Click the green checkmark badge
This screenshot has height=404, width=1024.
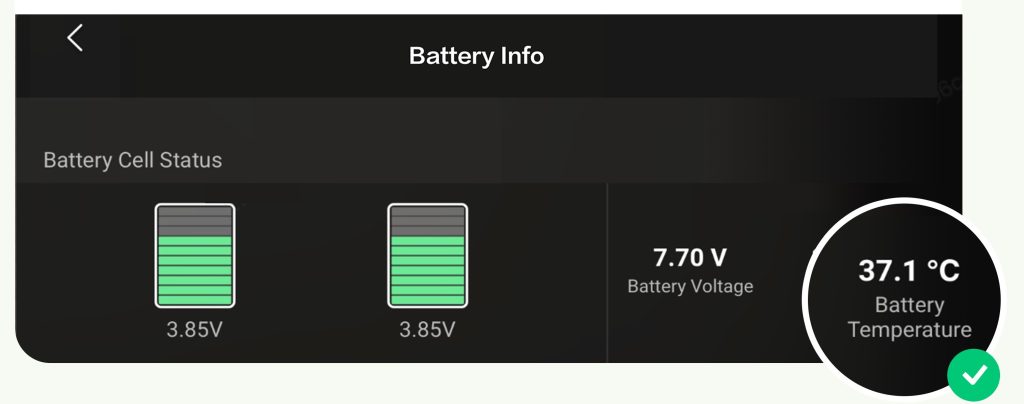point(974,376)
